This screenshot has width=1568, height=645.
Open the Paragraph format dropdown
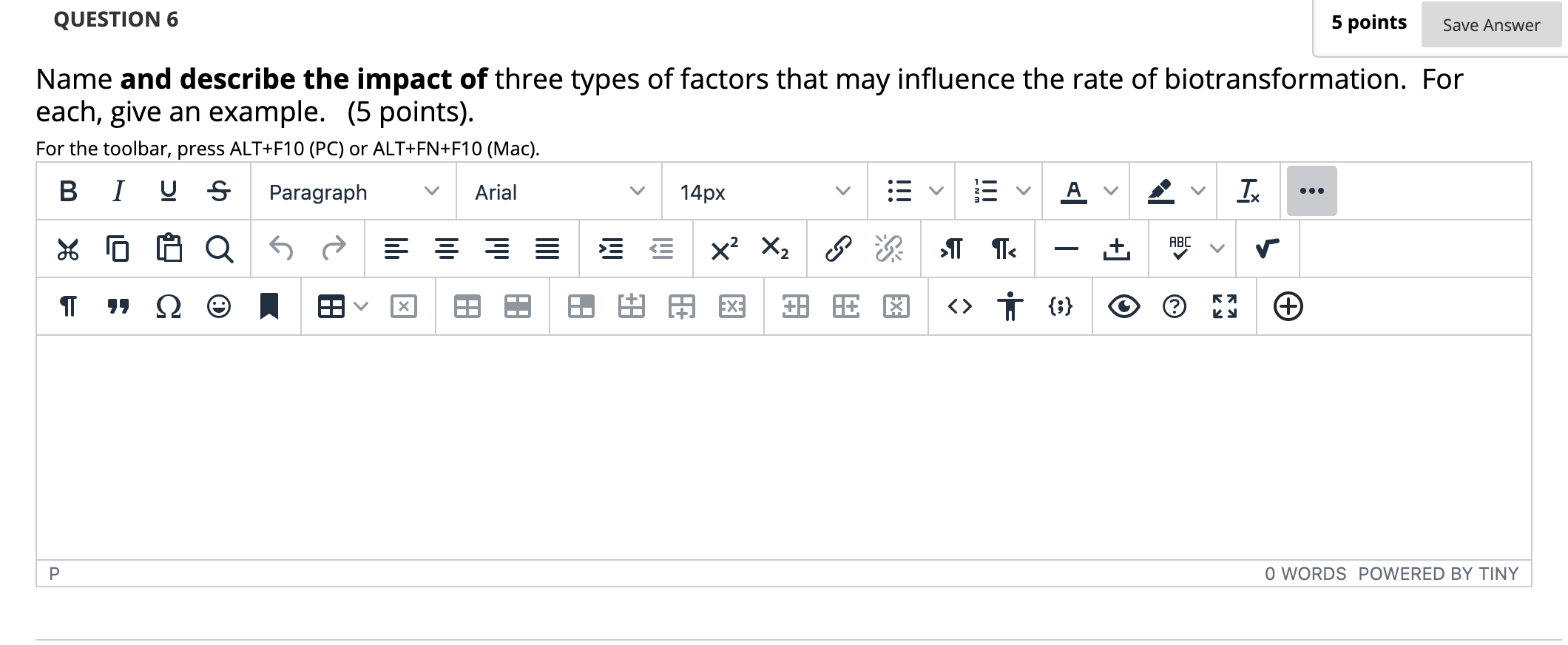354,192
